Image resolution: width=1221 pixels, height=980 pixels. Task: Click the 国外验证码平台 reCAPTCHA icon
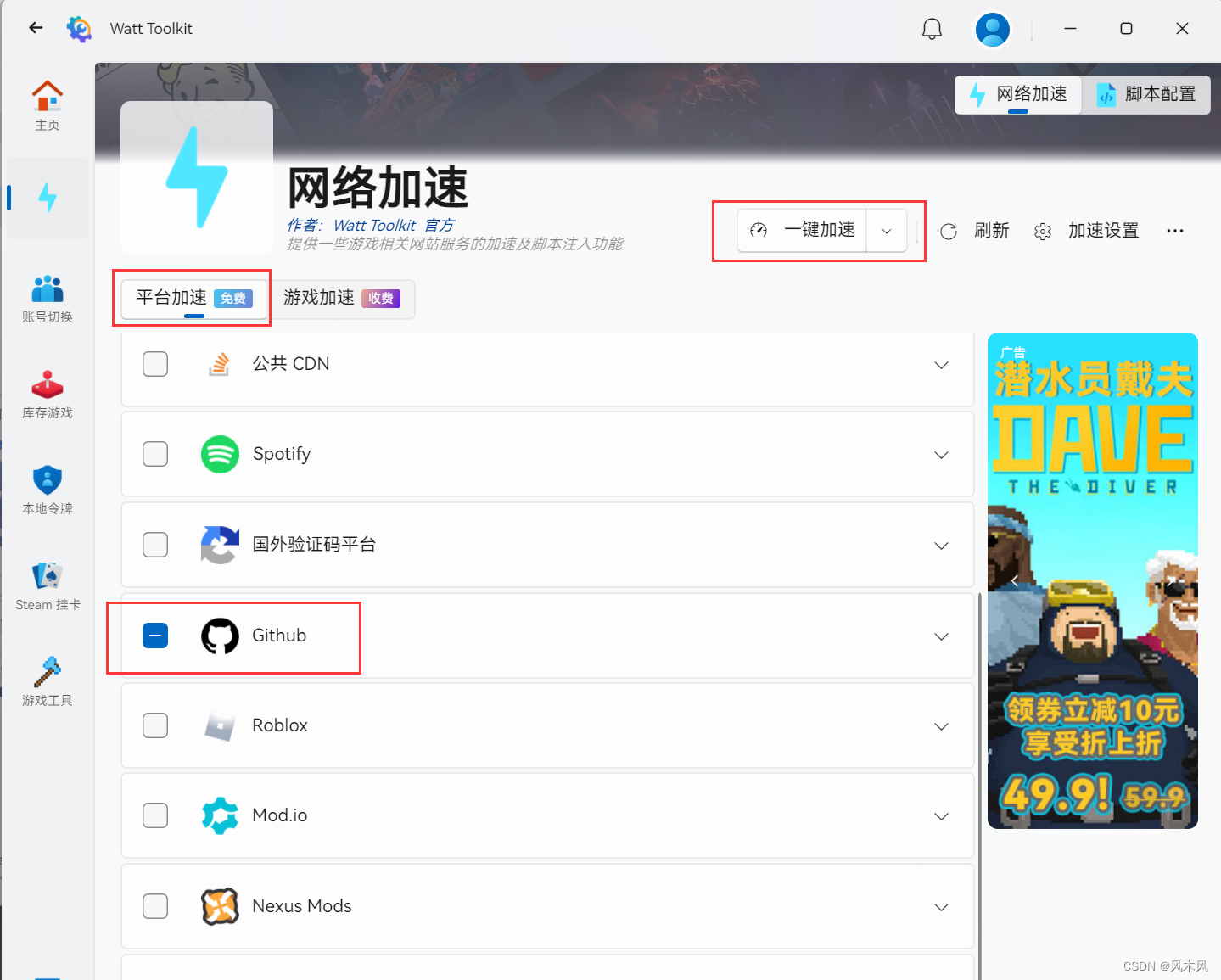click(220, 545)
